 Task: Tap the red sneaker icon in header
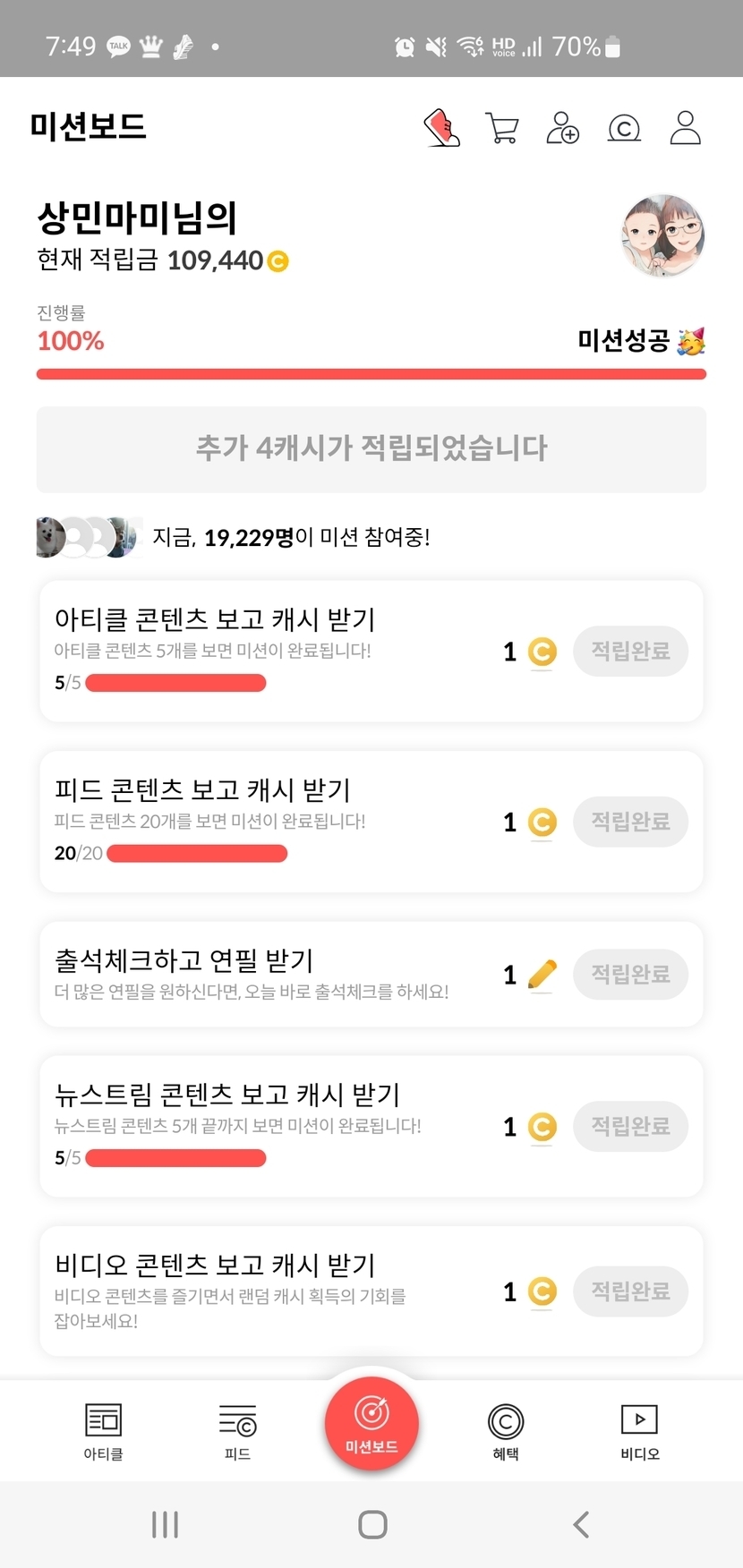pos(441,128)
